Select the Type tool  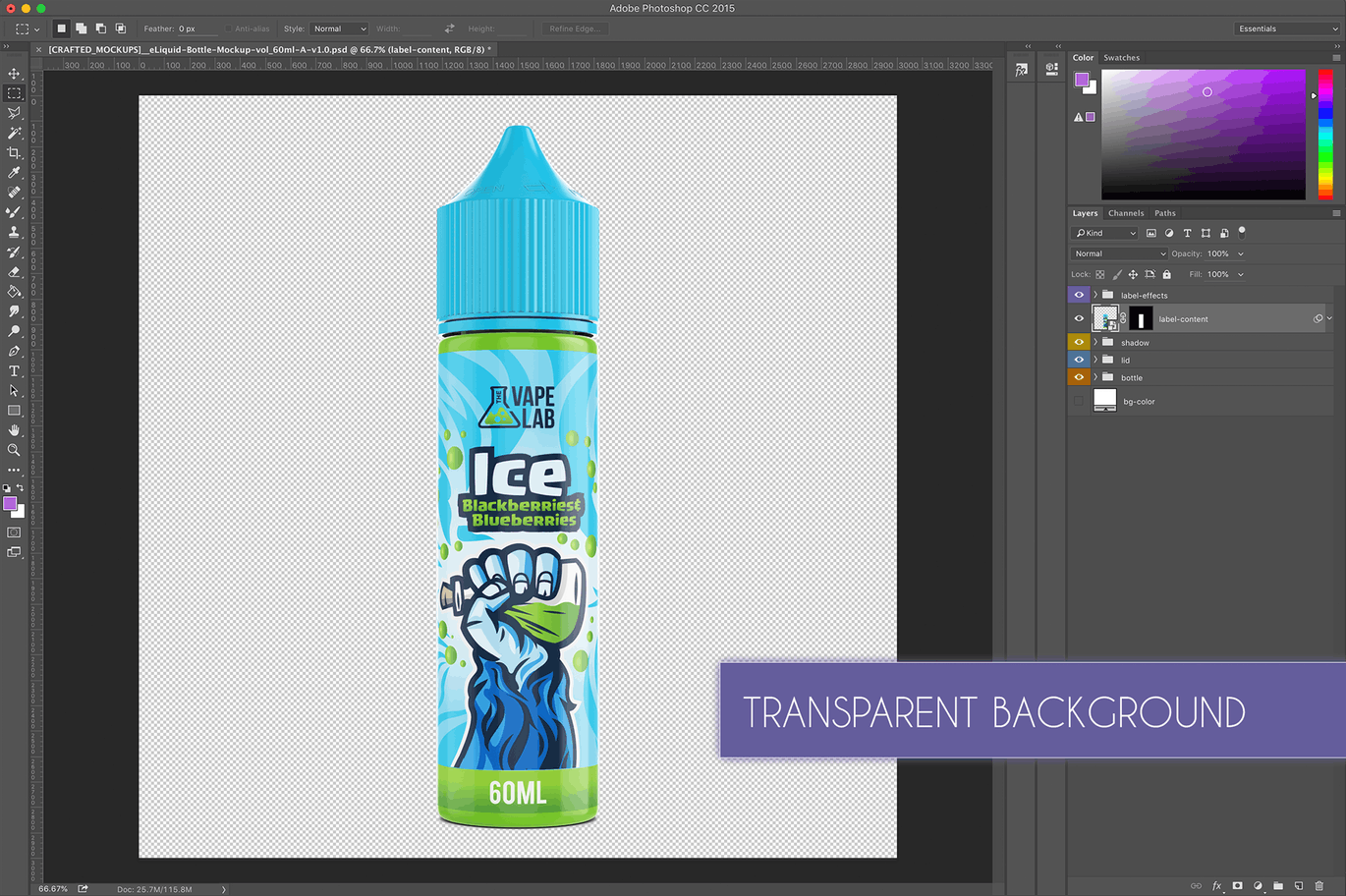click(14, 370)
